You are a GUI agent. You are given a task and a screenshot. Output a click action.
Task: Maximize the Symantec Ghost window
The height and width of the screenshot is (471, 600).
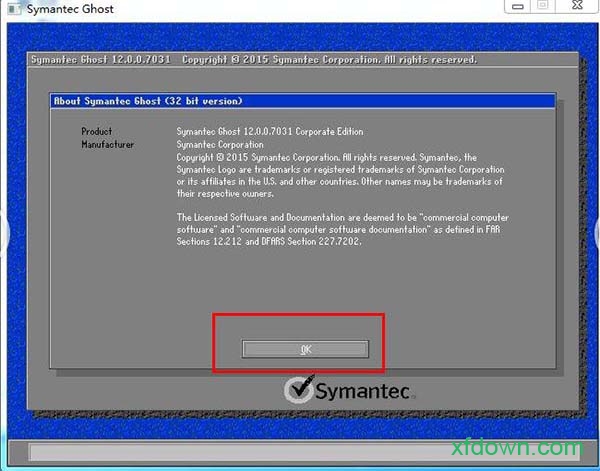544,6
